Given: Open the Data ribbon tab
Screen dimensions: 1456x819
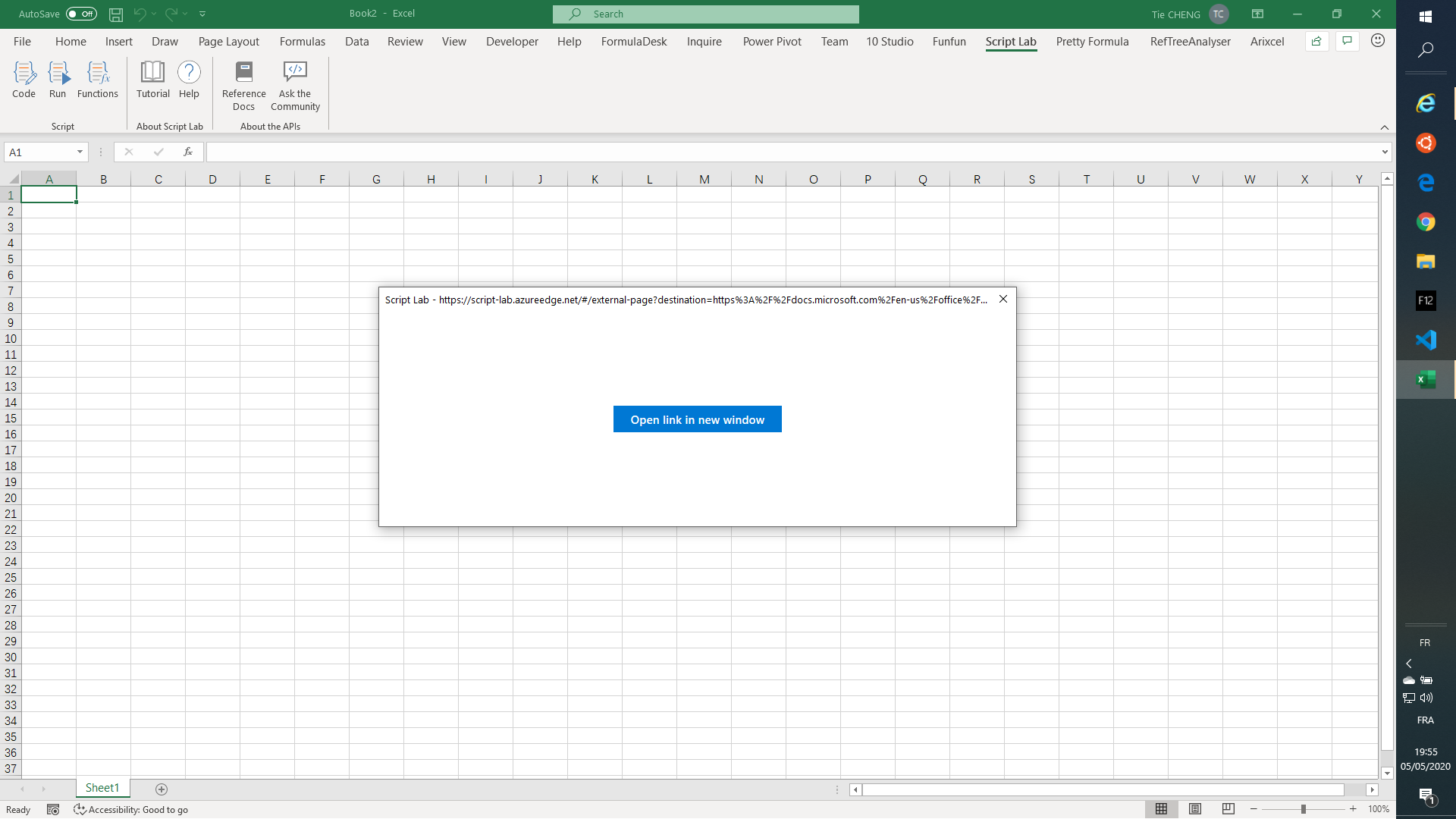Looking at the screenshot, I should 356,42.
